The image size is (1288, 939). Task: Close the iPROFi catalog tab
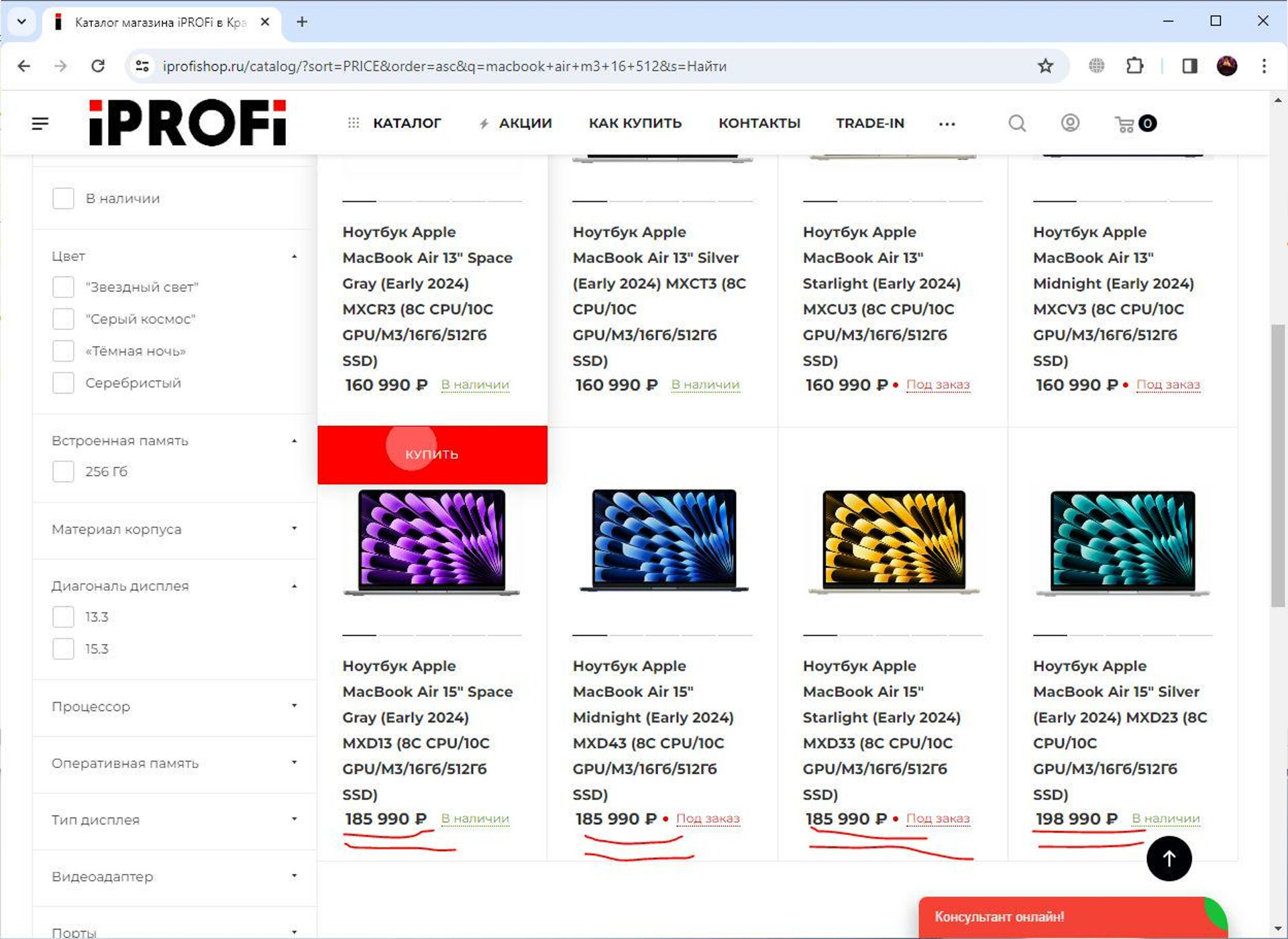coord(265,22)
